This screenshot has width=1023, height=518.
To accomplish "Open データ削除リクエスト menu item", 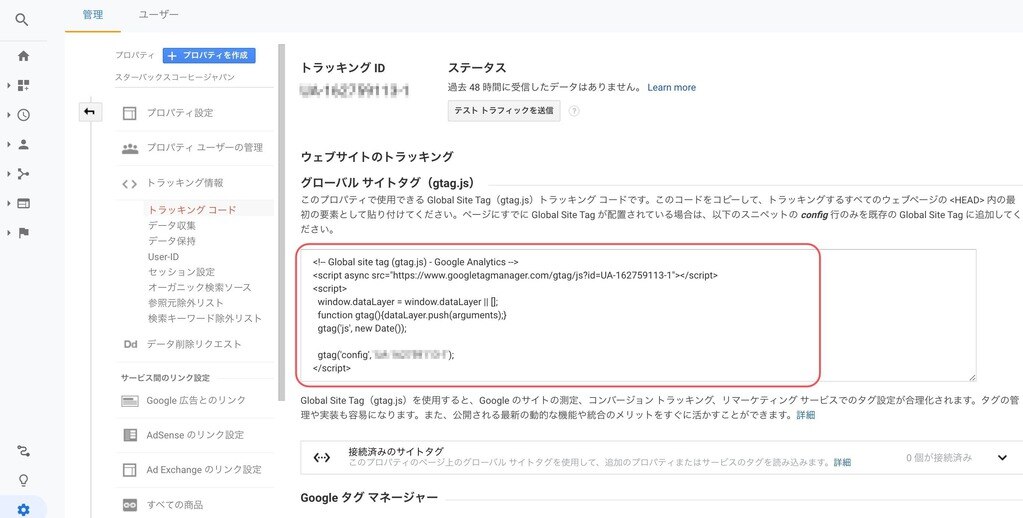I will pos(194,344).
